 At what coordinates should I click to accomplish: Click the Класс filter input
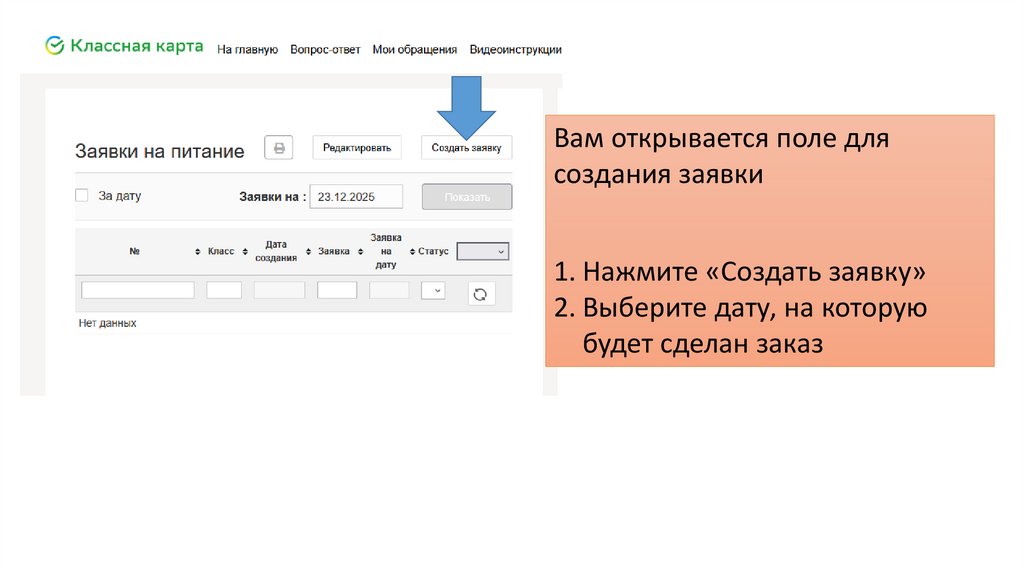click(x=224, y=290)
